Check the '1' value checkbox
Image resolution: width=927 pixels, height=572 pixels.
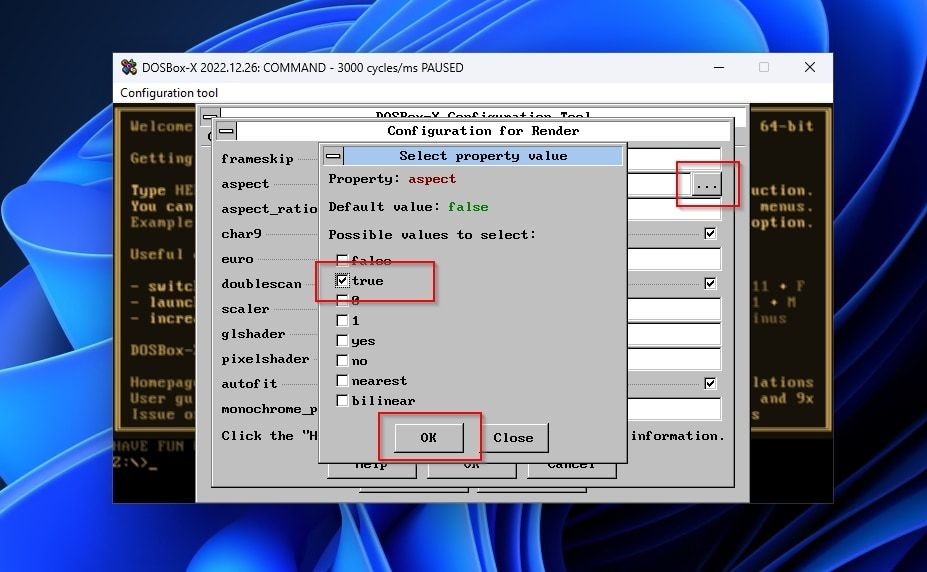click(x=342, y=320)
